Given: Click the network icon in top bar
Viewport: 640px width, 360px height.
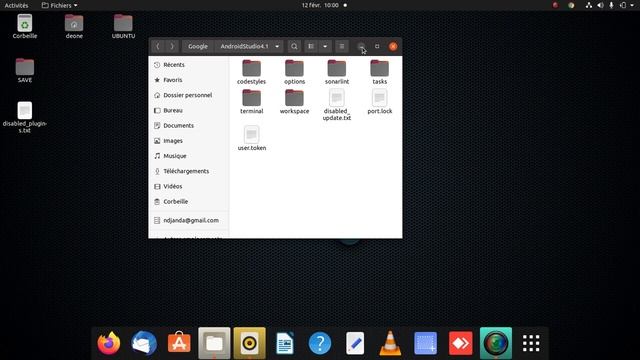Looking at the screenshot, I should point(589,5).
